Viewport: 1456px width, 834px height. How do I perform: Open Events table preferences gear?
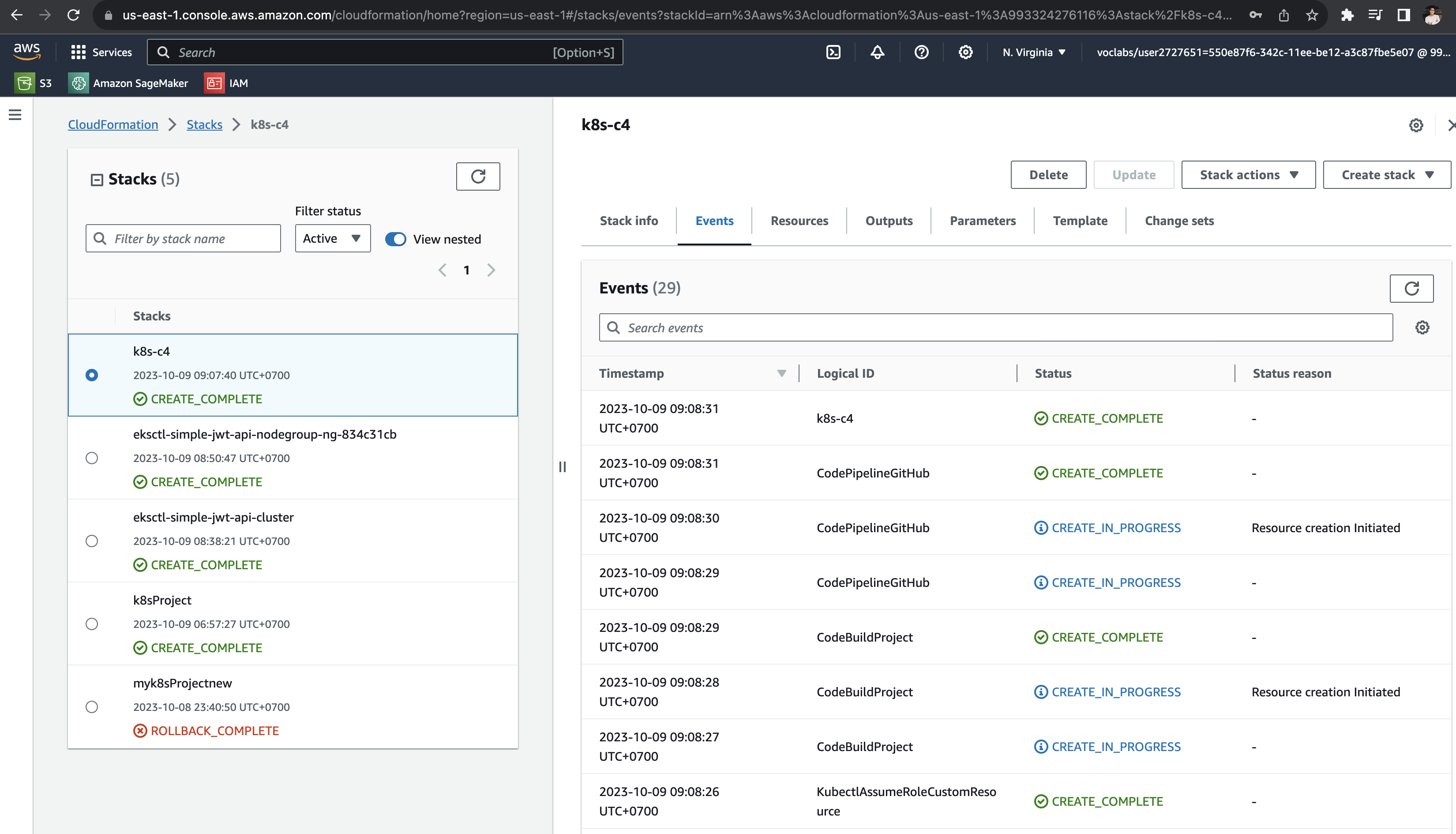[x=1422, y=327]
